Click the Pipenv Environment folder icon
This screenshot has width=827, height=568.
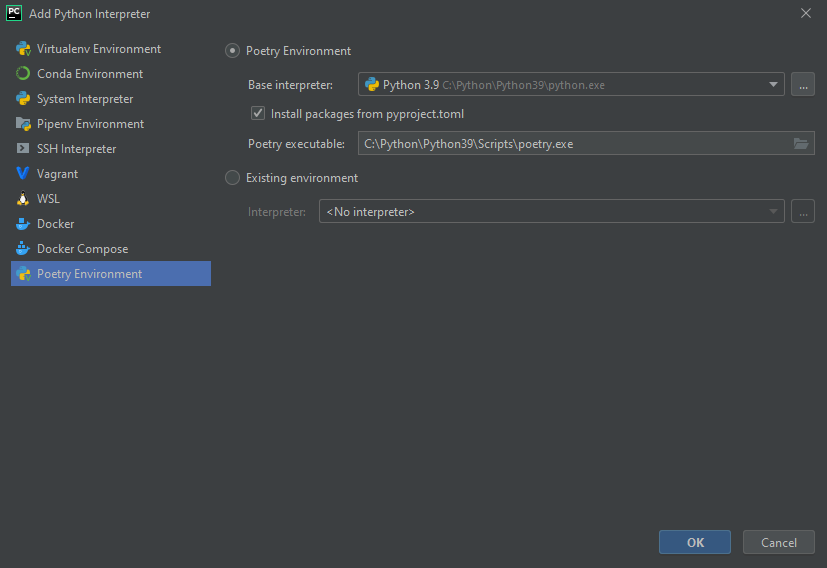pos(22,124)
